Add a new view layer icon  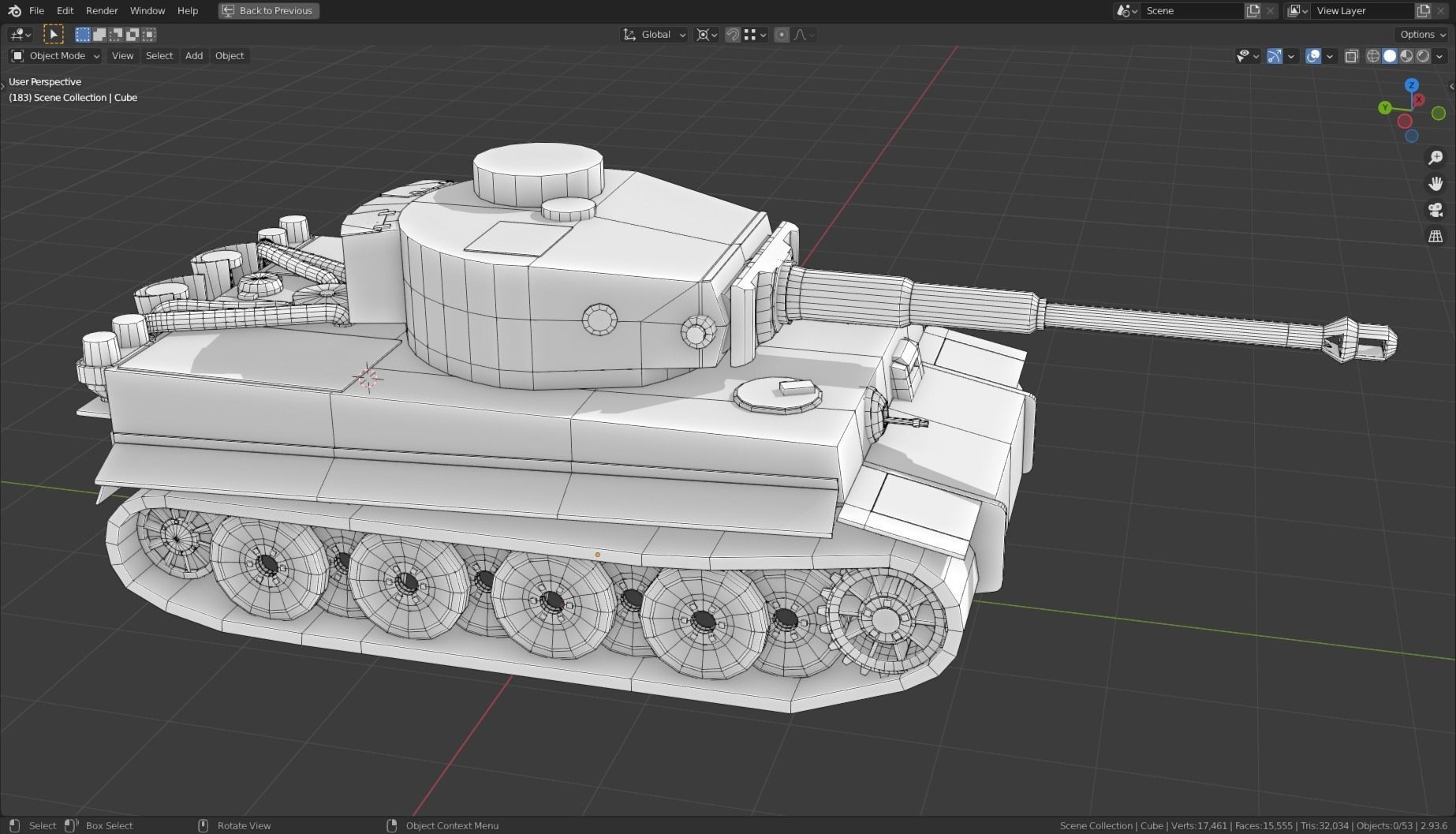click(x=1424, y=10)
